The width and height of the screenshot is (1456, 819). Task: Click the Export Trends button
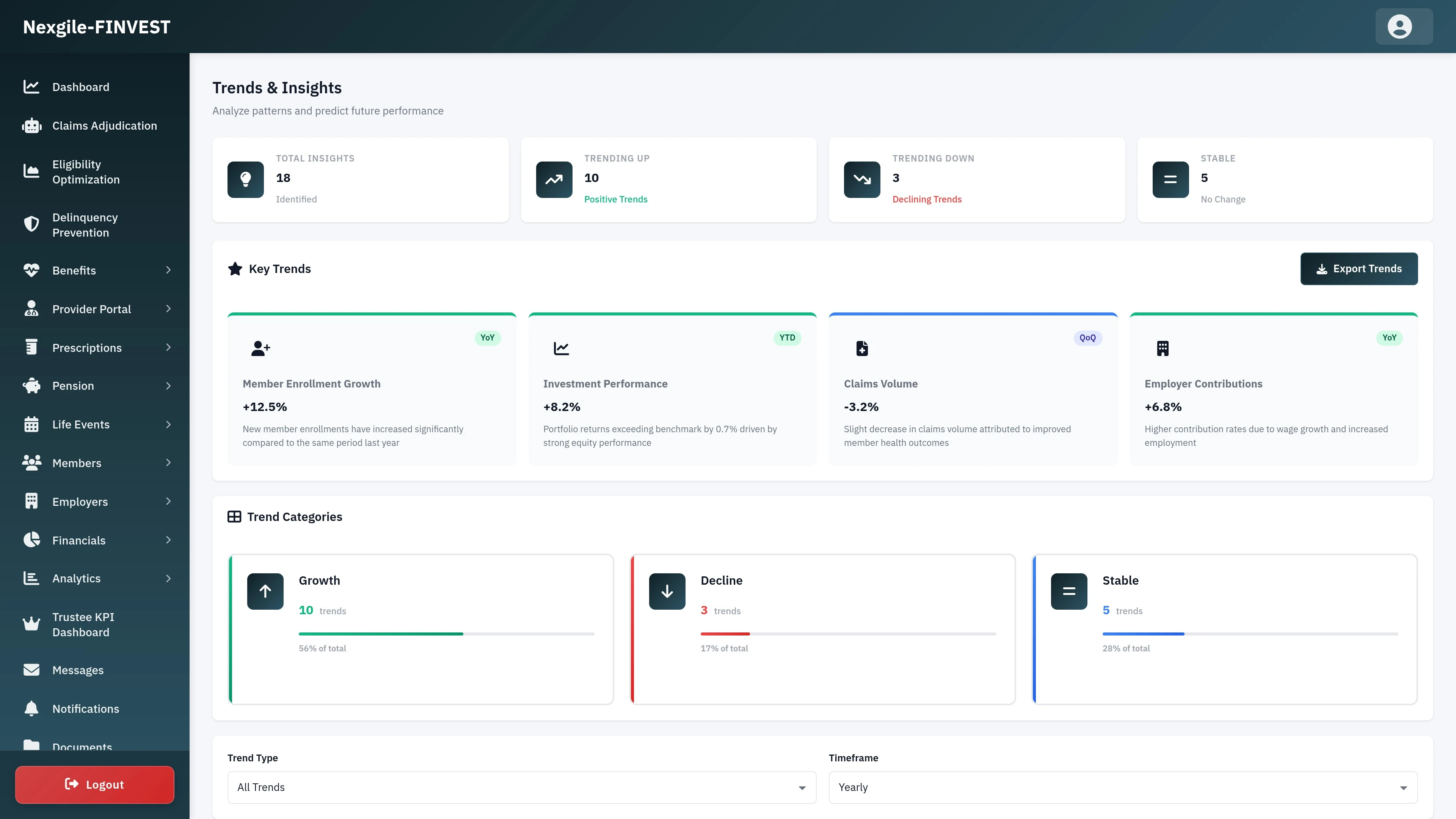[1359, 268]
